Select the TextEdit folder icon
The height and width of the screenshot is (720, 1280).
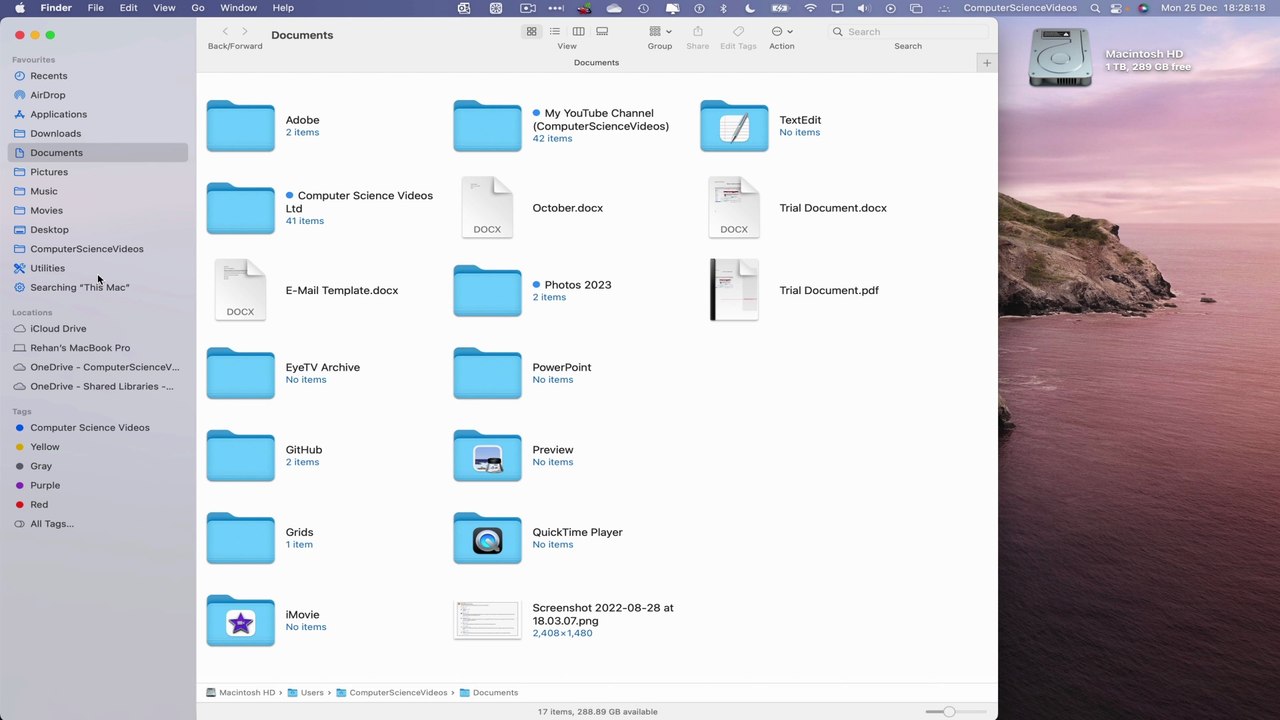(734, 126)
